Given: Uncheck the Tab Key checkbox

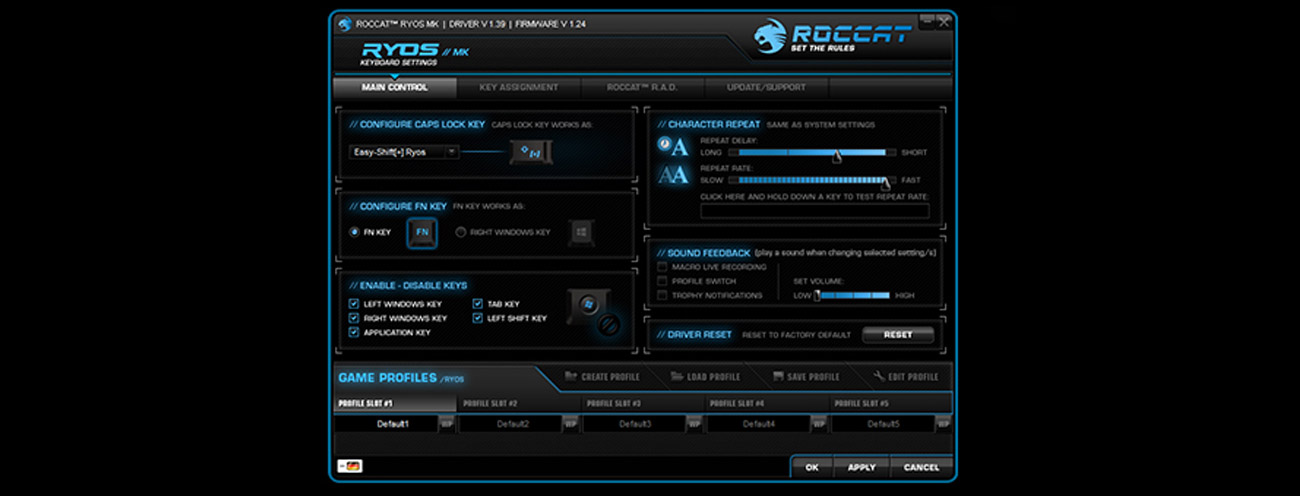Looking at the screenshot, I should [x=478, y=304].
